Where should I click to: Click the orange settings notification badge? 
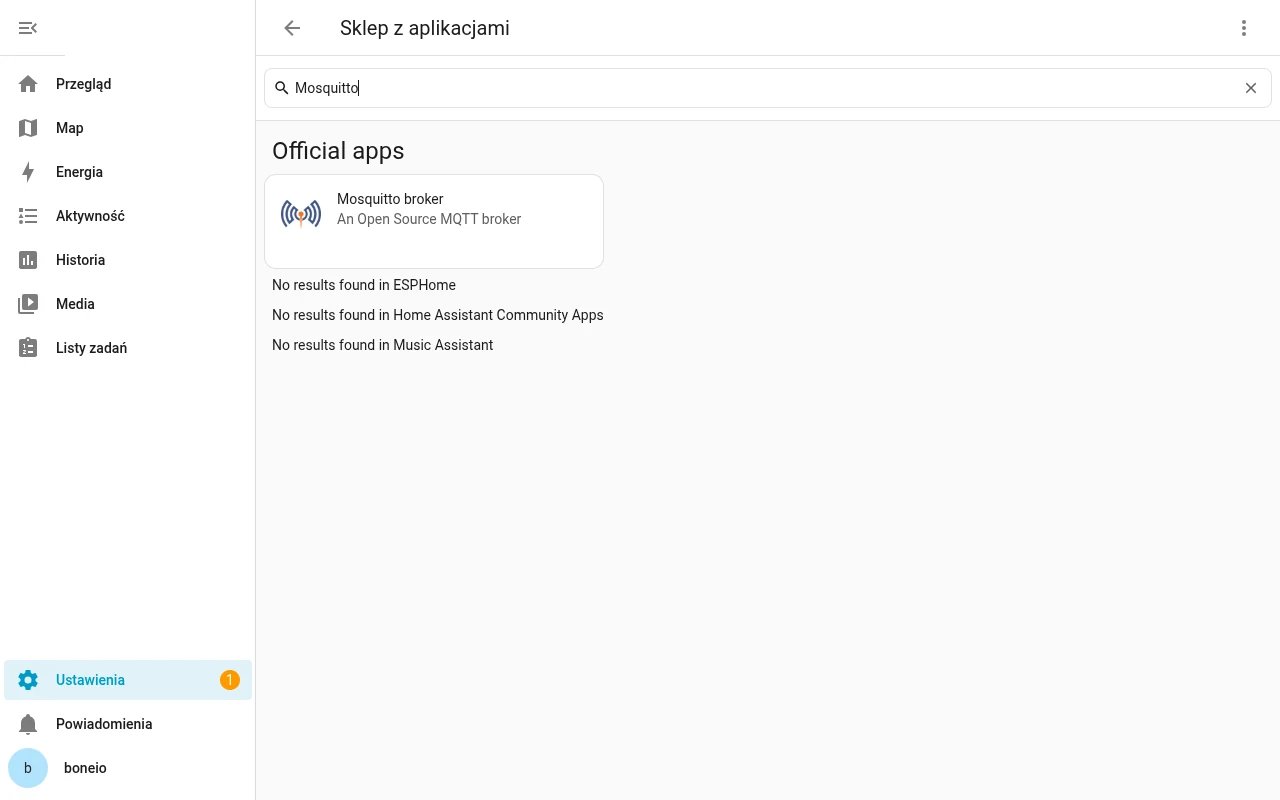tap(230, 680)
